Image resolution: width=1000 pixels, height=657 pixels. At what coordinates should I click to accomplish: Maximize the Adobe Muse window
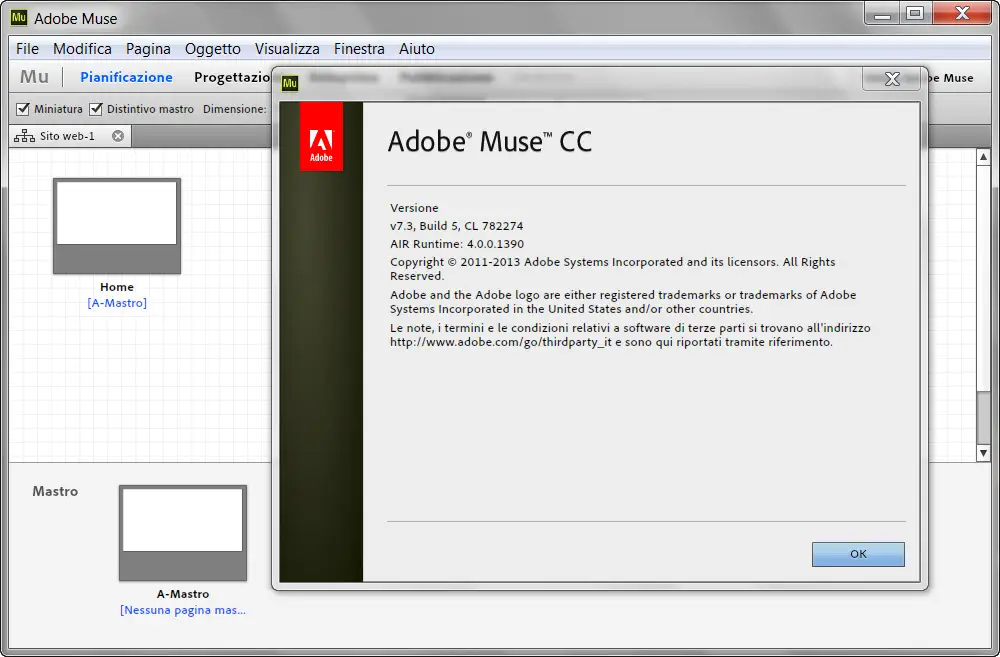[915, 14]
